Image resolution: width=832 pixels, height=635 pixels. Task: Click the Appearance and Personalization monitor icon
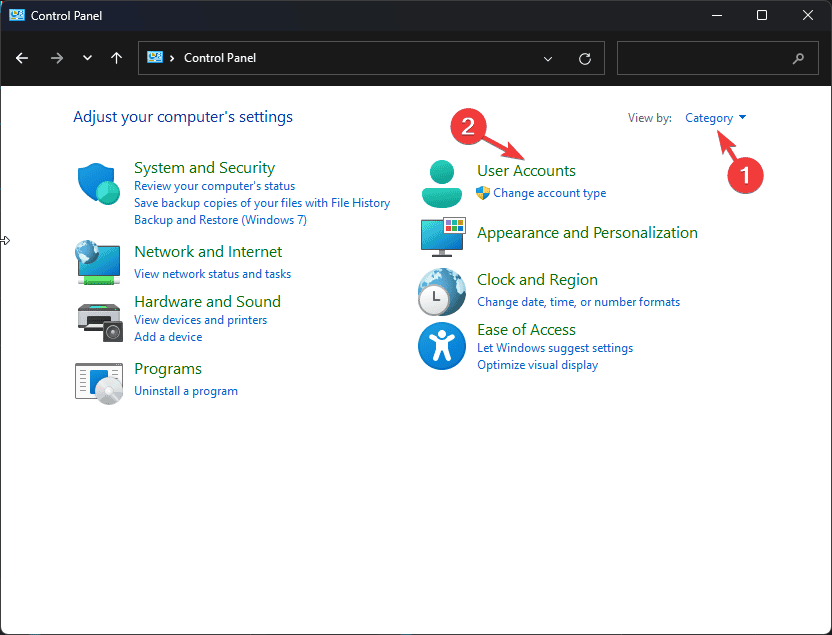440,237
